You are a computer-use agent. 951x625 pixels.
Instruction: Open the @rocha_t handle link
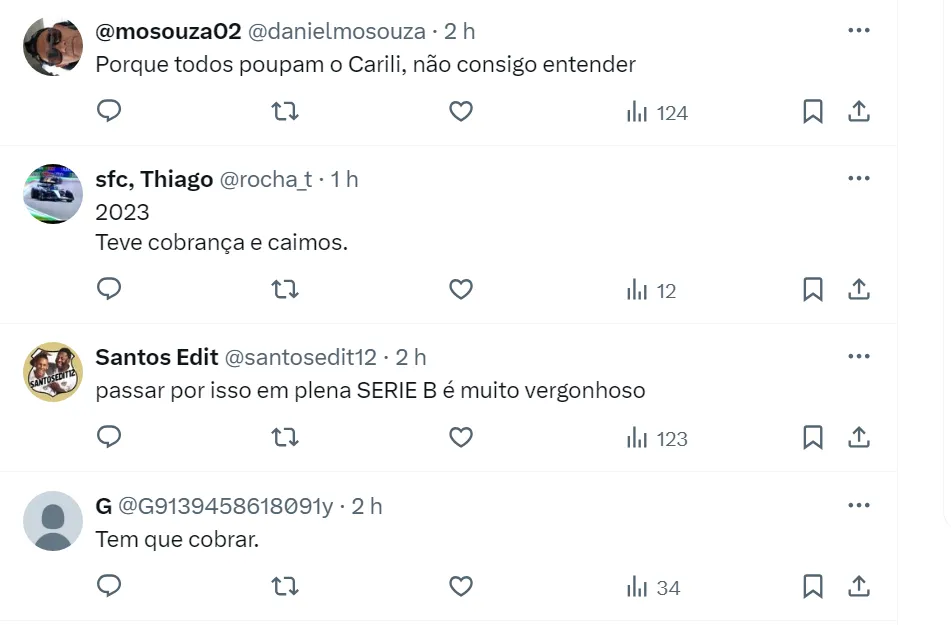pos(265,179)
